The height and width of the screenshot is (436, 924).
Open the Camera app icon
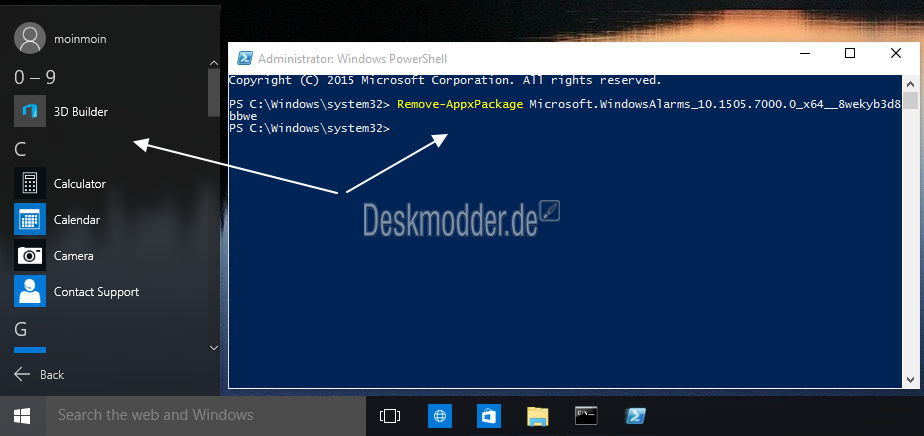[x=29, y=255]
